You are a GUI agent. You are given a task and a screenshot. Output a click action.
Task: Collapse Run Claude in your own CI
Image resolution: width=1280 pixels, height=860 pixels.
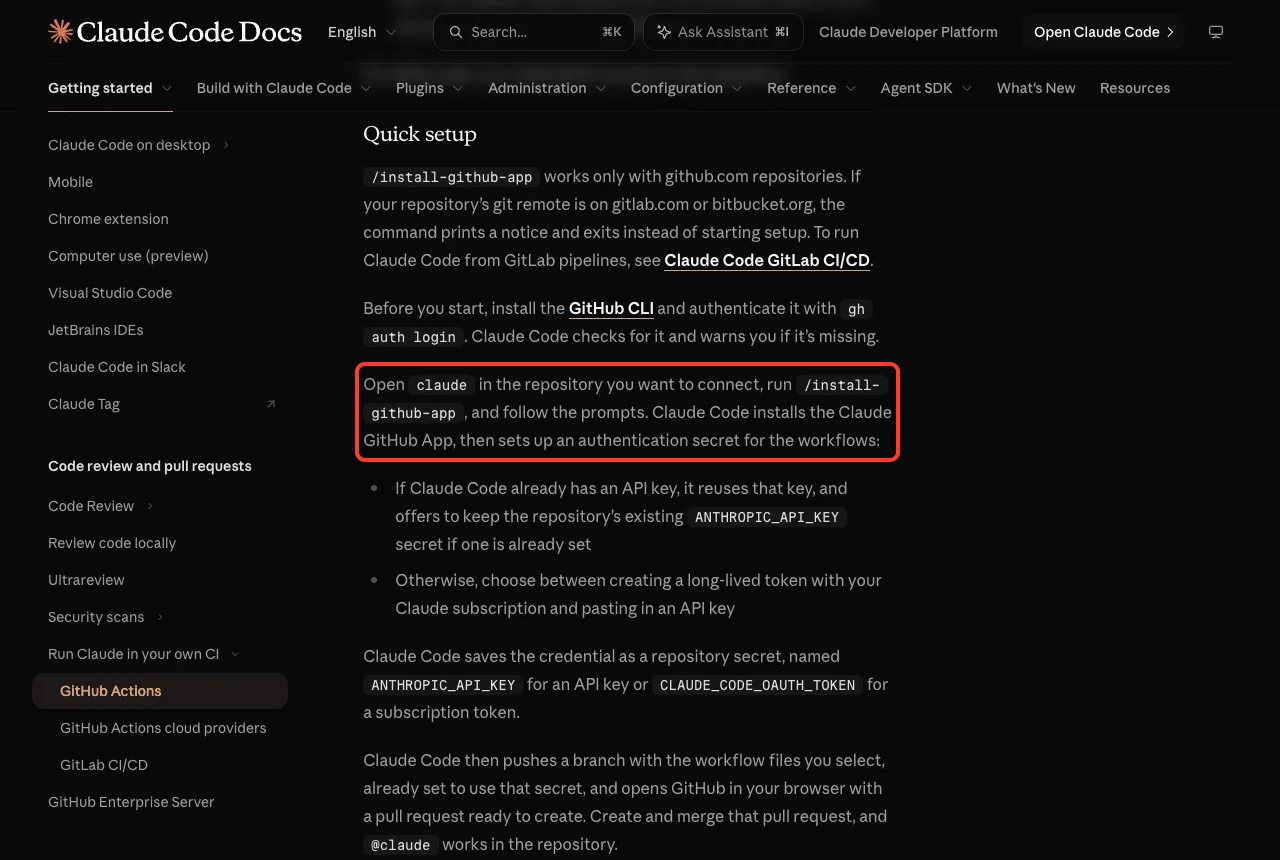tap(235, 654)
